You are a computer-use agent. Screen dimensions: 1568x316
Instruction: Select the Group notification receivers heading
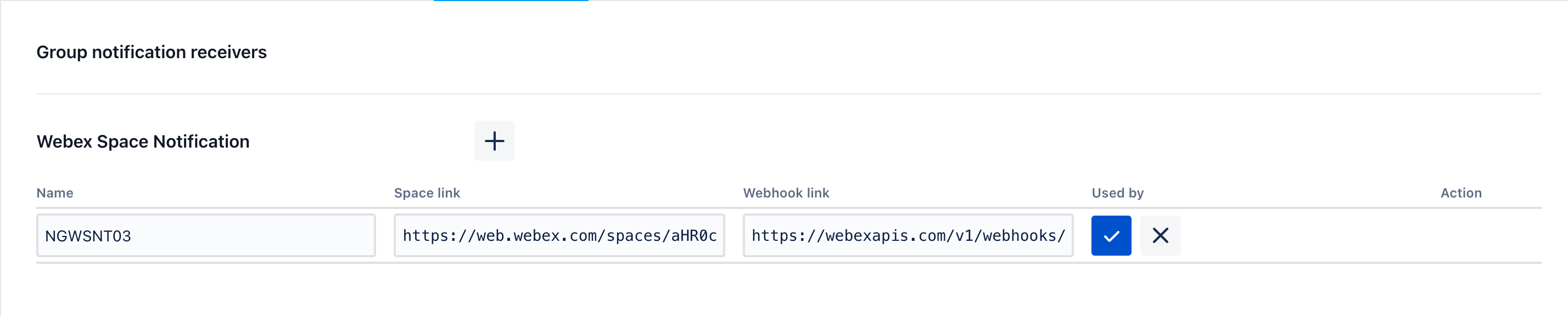click(152, 52)
